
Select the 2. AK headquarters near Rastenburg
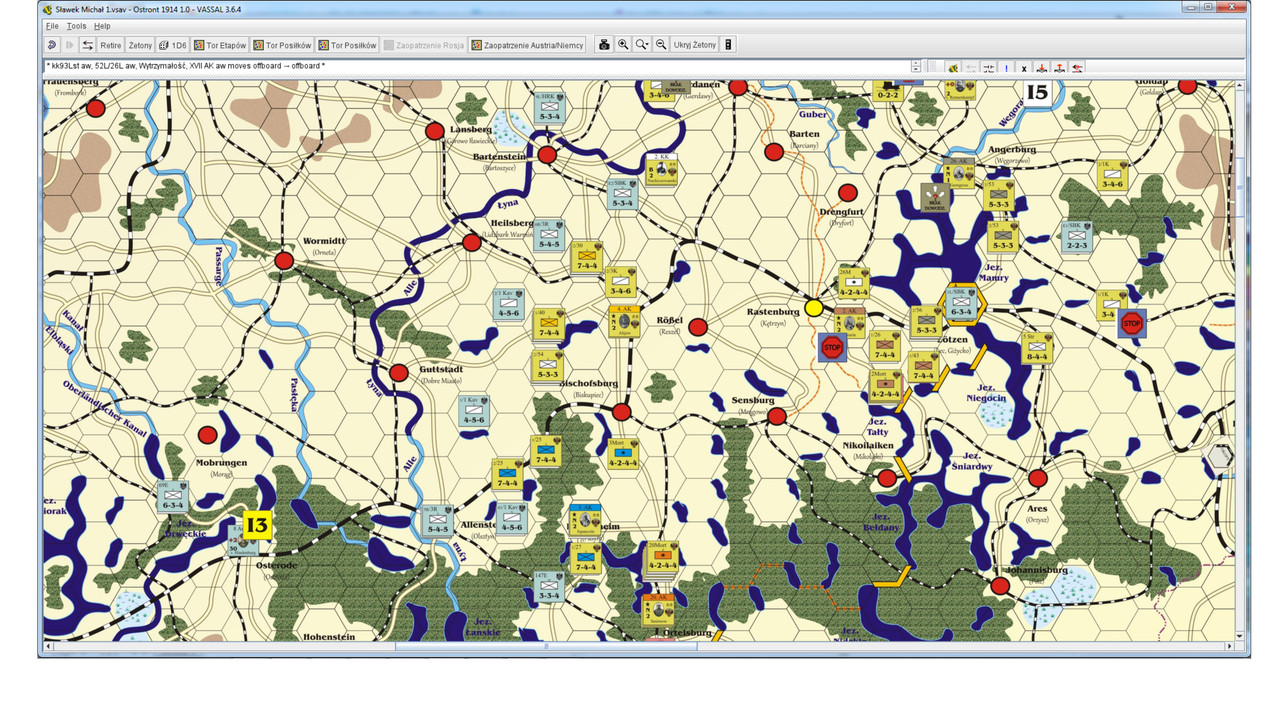850,322
